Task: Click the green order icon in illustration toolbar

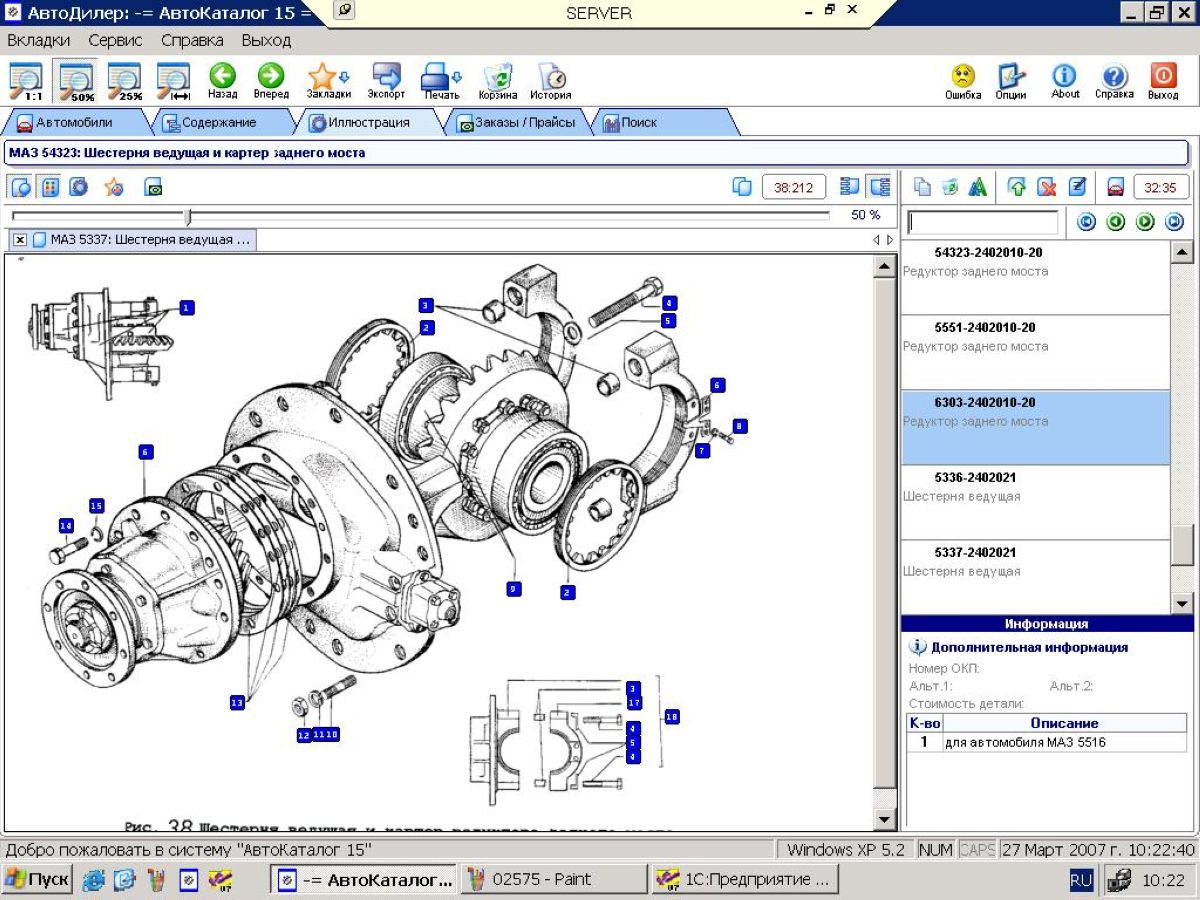Action: click(153, 187)
